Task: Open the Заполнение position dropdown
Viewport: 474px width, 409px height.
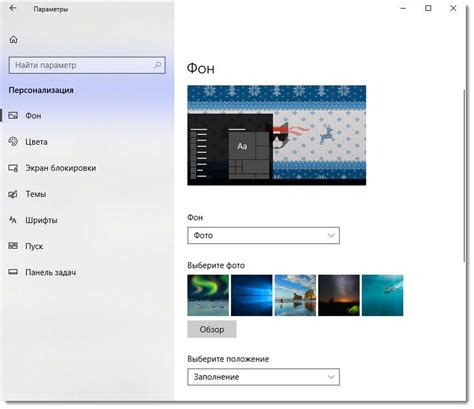Action: point(263,377)
